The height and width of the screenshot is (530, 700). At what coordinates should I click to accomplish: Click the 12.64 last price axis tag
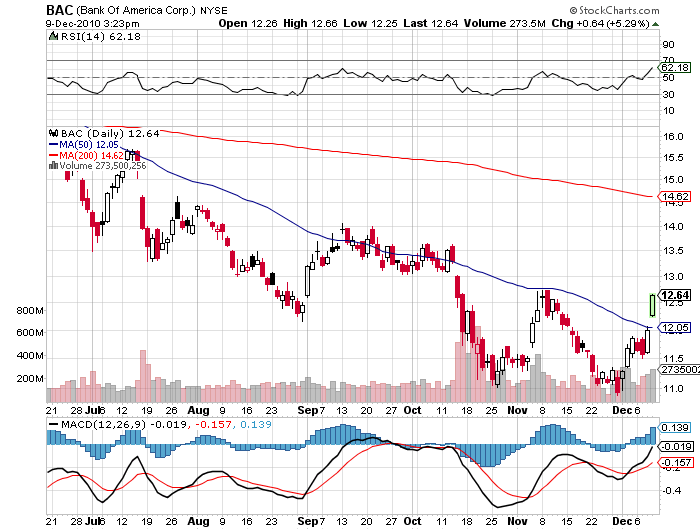click(675, 295)
